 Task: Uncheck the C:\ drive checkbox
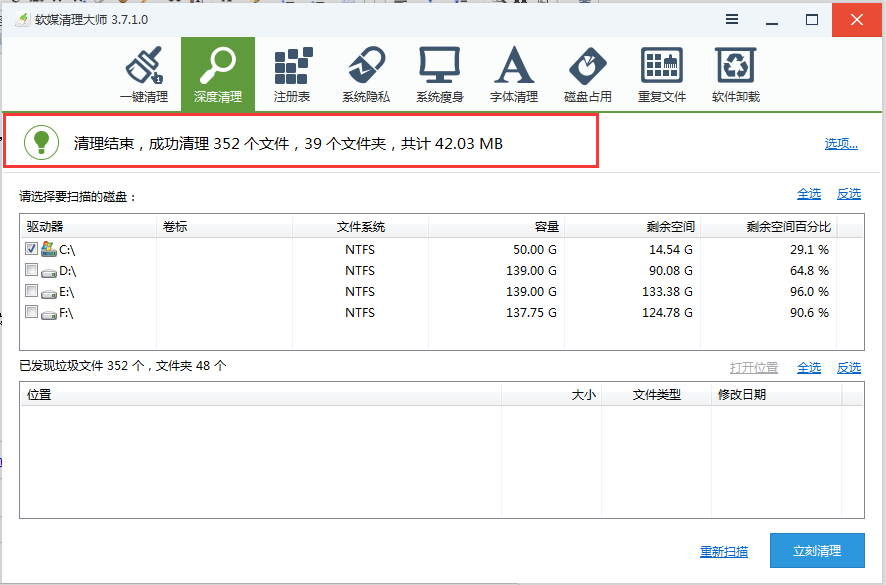pyautogui.click(x=30, y=248)
